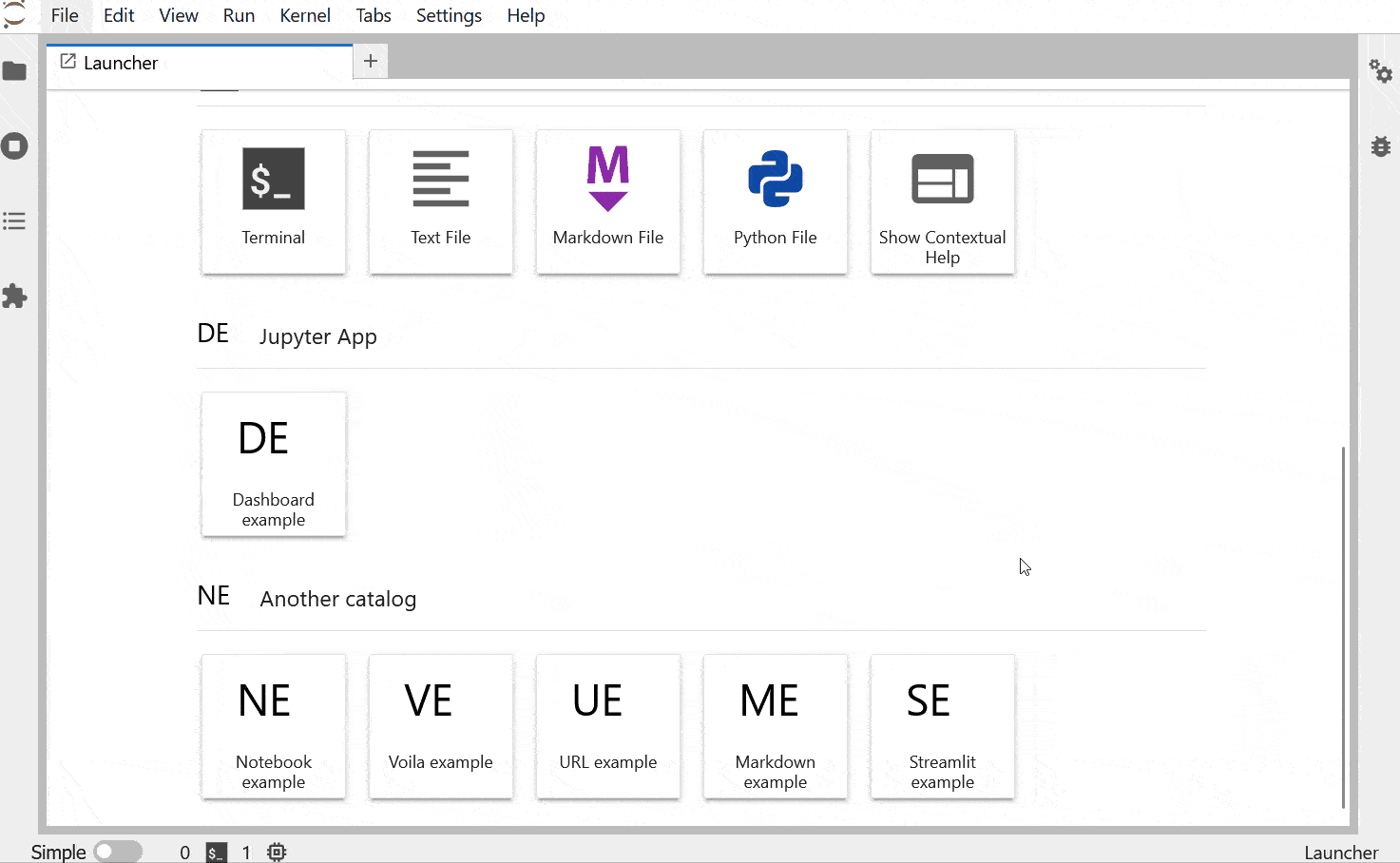The height and width of the screenshot is (863, 1400).
Task: Launch the URL example card
Action: tap(608, 727)
